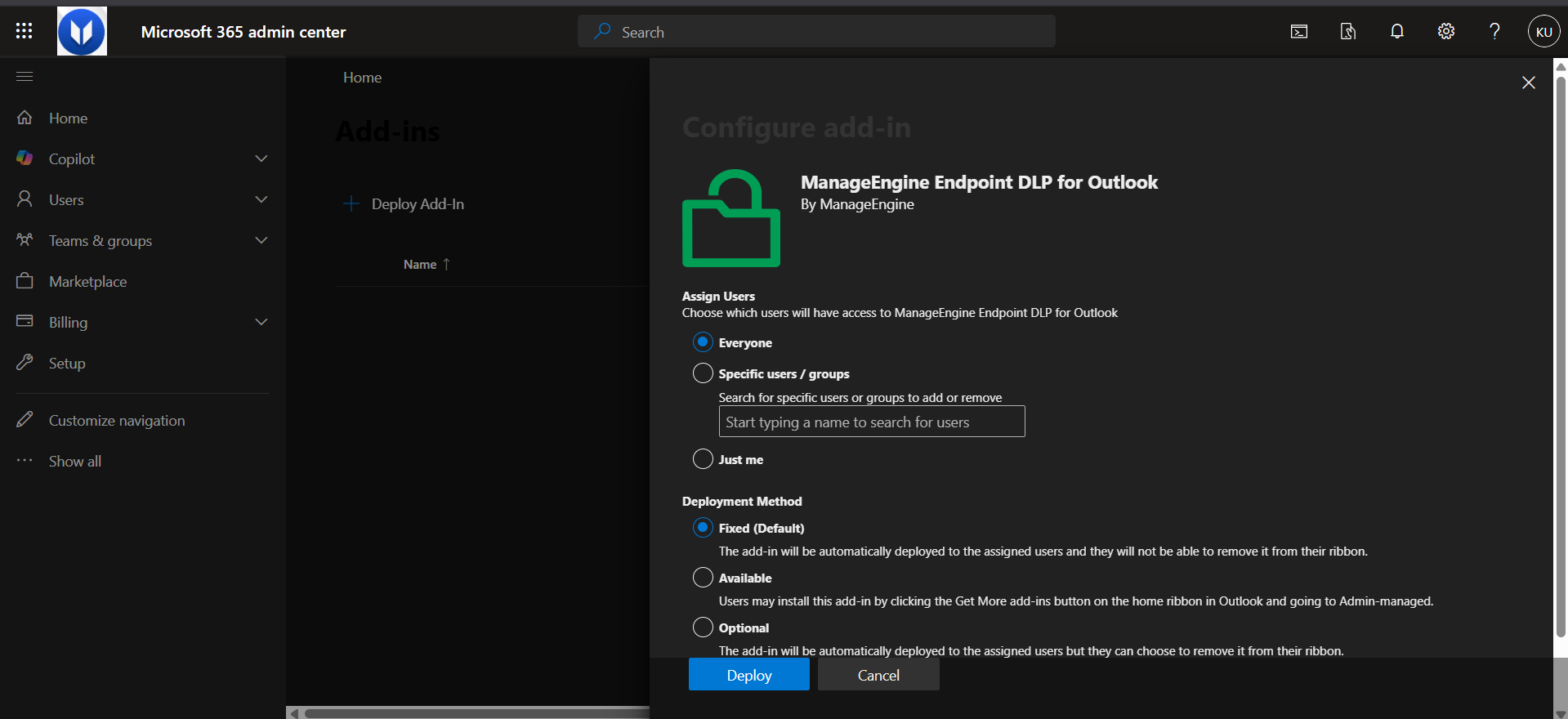
Task: Open Customize navigation label
Action: [x=117, y=421]
